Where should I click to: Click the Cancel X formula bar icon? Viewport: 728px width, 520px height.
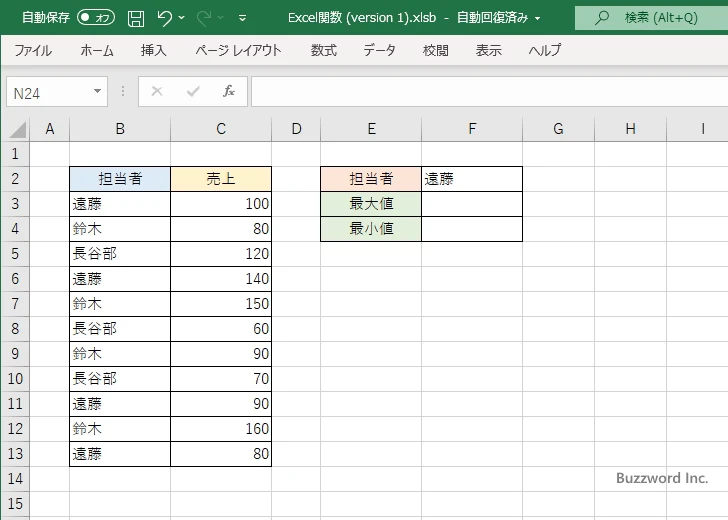click(x=157, y=91)
